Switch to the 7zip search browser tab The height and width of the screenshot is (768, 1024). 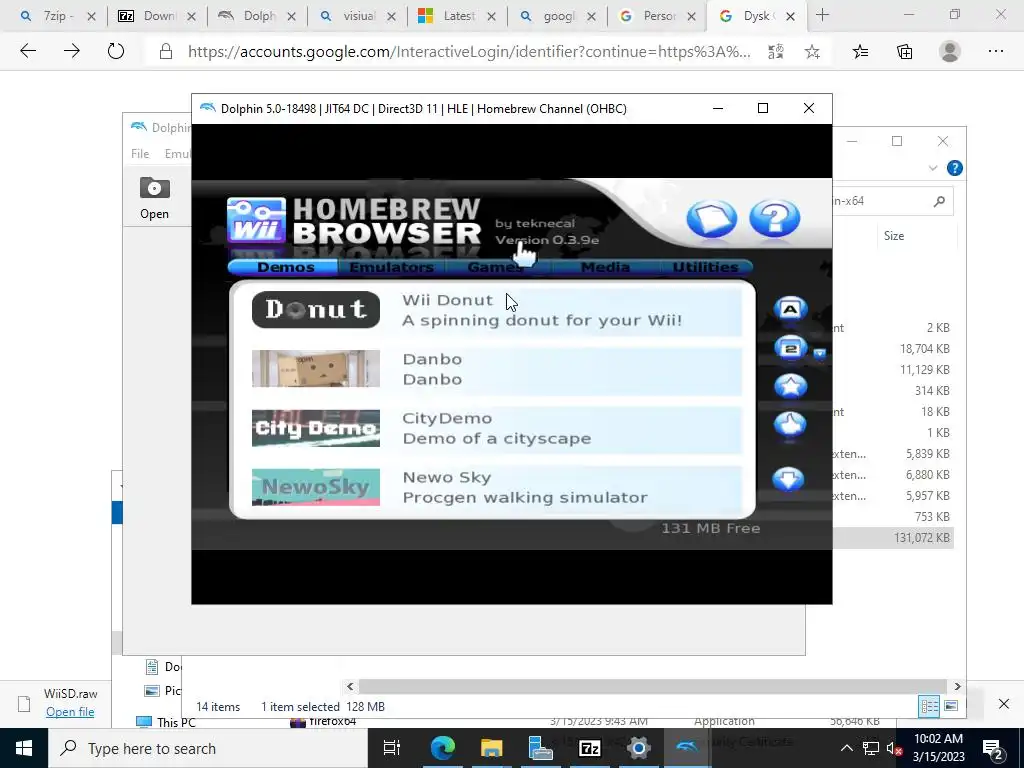click(x=55, y=16)
